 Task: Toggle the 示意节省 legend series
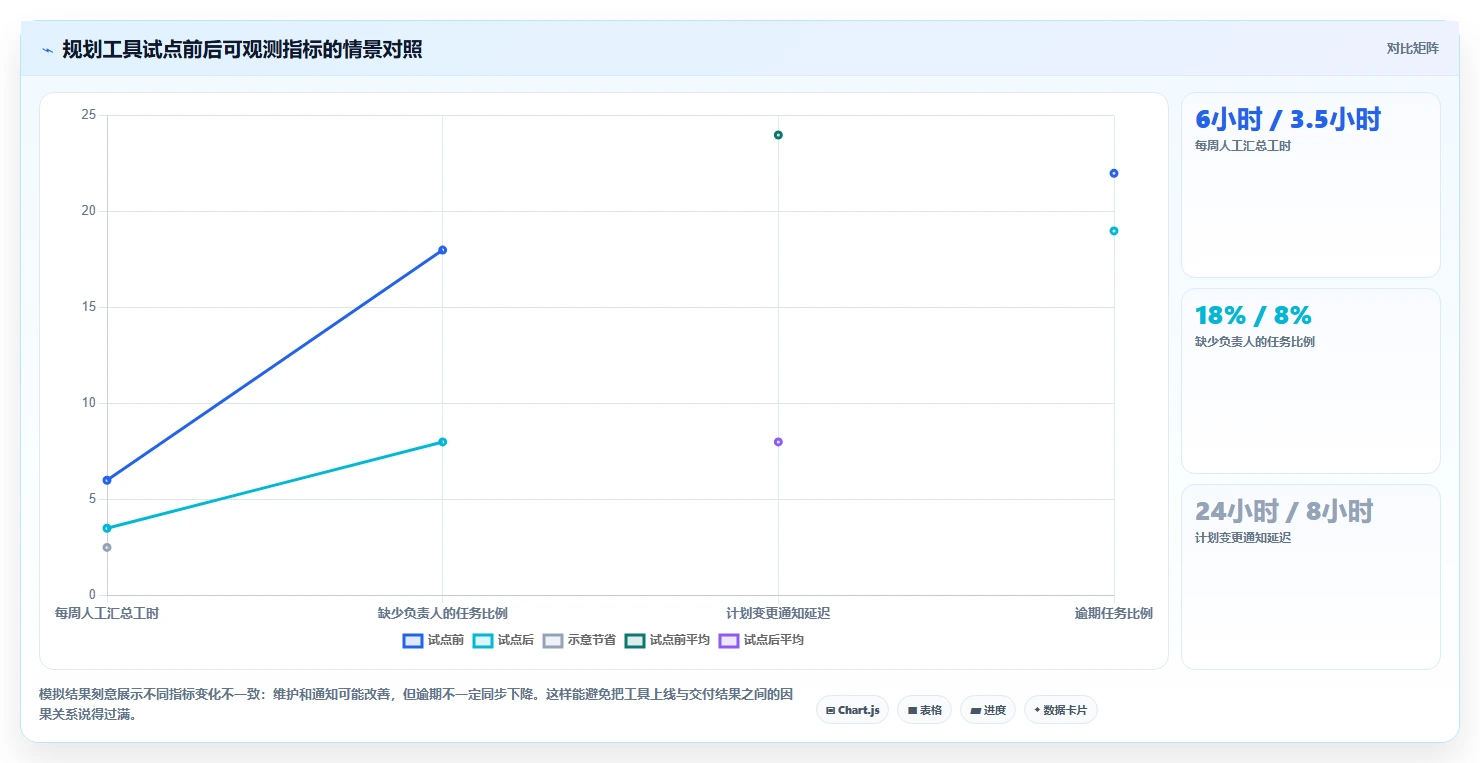[x=579, y=640]
